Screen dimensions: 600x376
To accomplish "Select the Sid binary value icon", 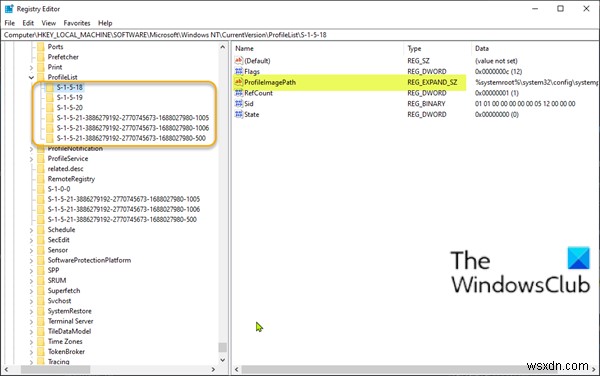I will pos(239,103).
